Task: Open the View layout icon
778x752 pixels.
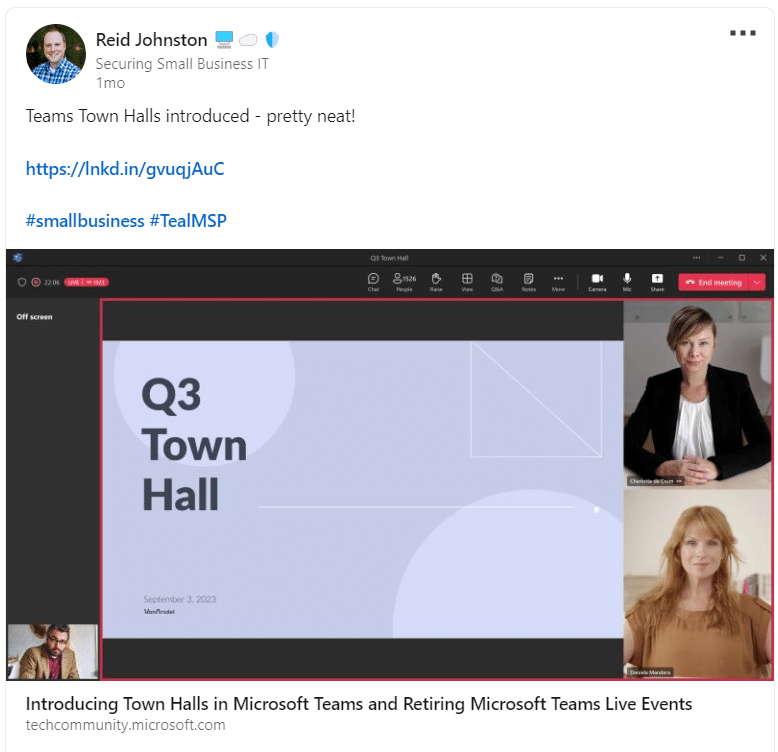Action: tap(467, 282)
